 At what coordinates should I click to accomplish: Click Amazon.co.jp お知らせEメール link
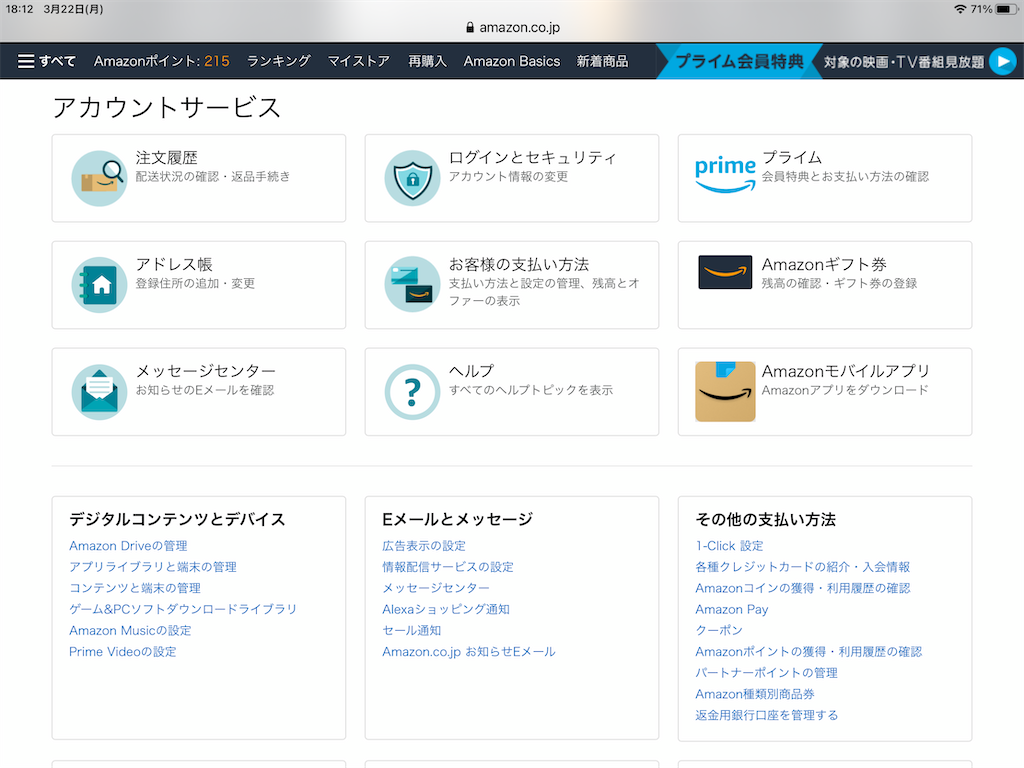[x=469, y=652]
